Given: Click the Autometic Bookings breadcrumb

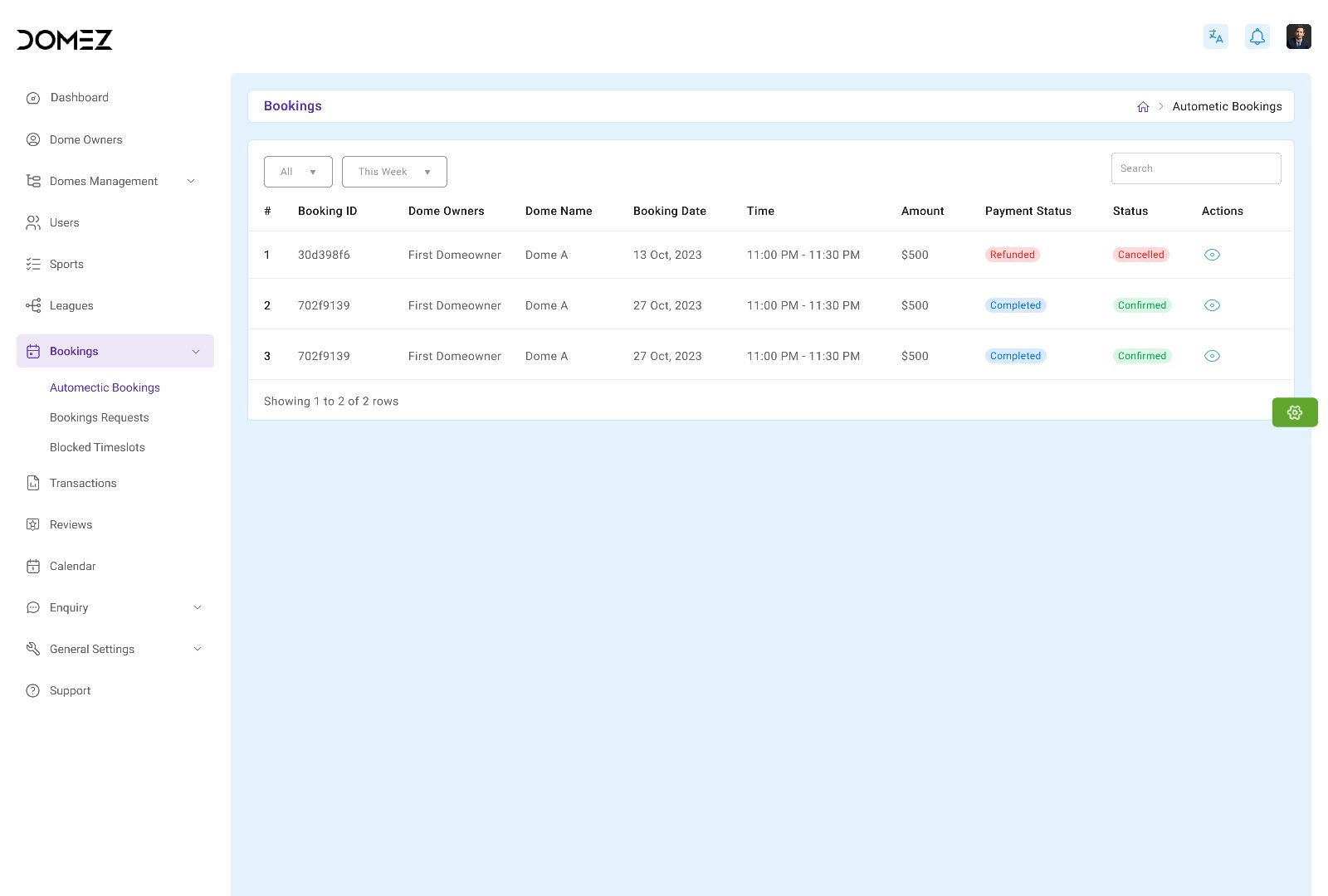Looking at the screenshot, I should click(x=1227, y=106).
